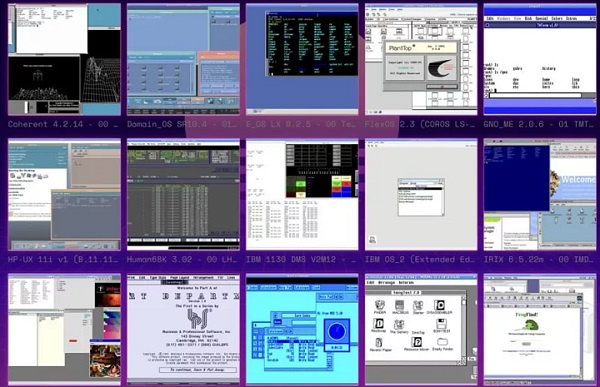This screenshot has height=387, width=600.
Task: Click the 'Human68K 3.02 - 00 LH' caption
Action: [x=183, y=259]
